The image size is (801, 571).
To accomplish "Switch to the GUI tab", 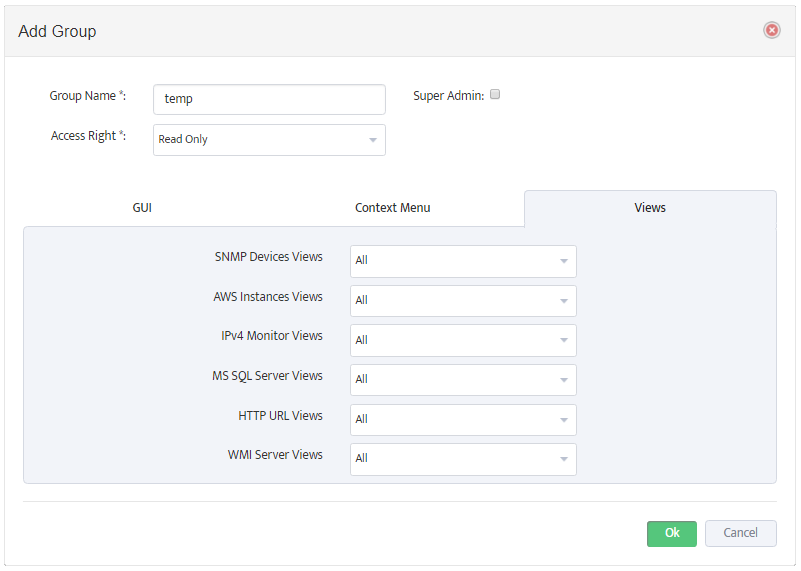I will click(x=142, y=208).
